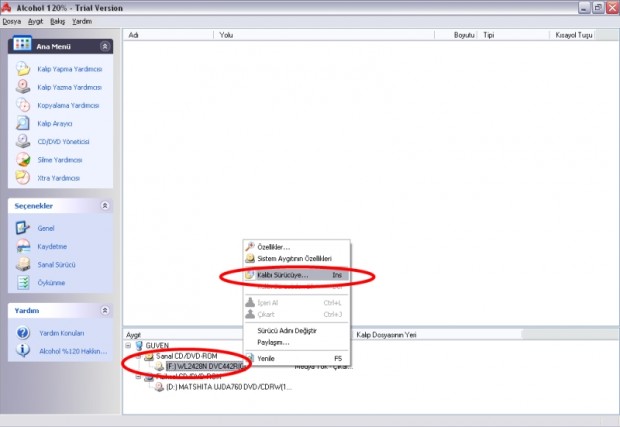Choose Sistem Aygıtının Özellikleri entry
Viewport: 620px width, 427px height.
[x=297, y=259]
